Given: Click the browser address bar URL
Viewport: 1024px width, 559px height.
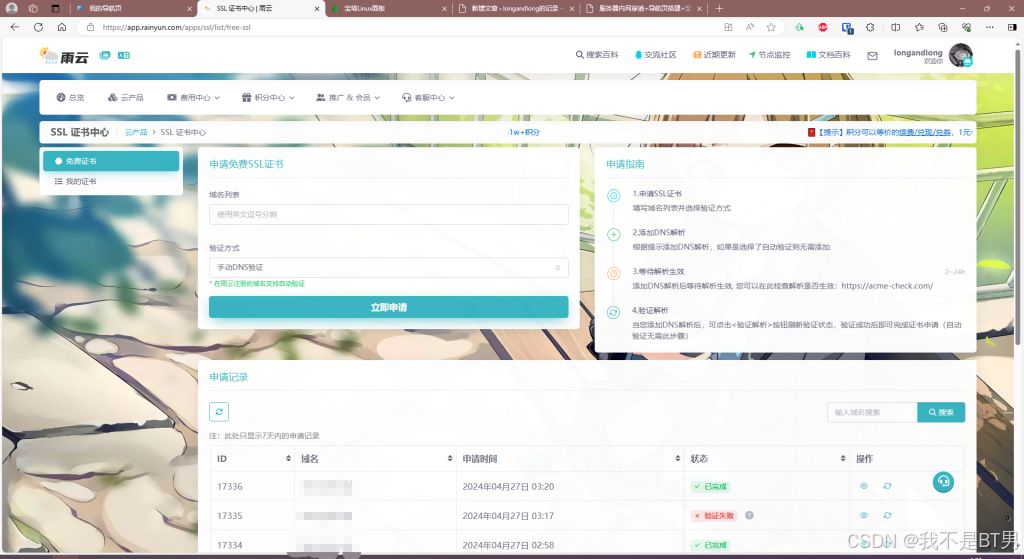Looking at the screenshot, I should 176,27.
